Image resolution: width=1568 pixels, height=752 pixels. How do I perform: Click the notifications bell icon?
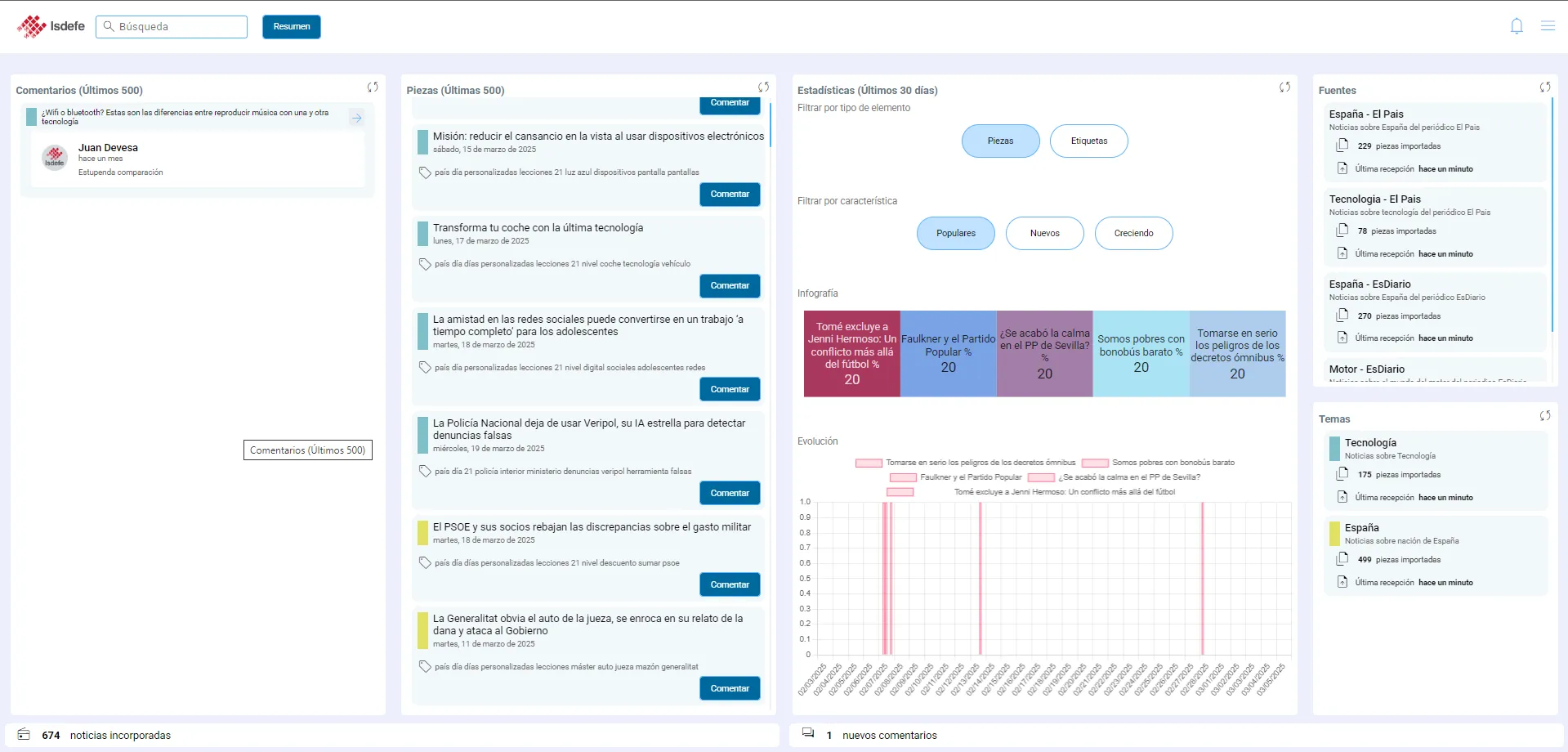coord(1517,26)
